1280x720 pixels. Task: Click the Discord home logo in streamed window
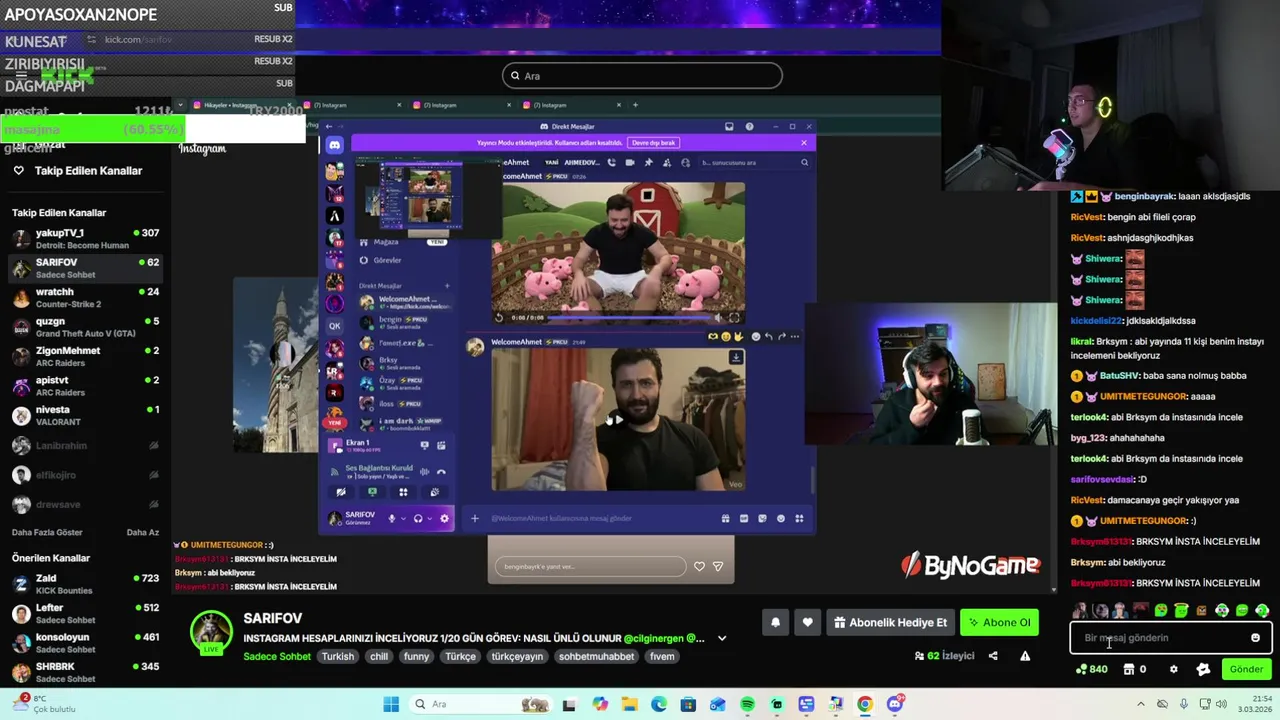click(x=335, y=146)
